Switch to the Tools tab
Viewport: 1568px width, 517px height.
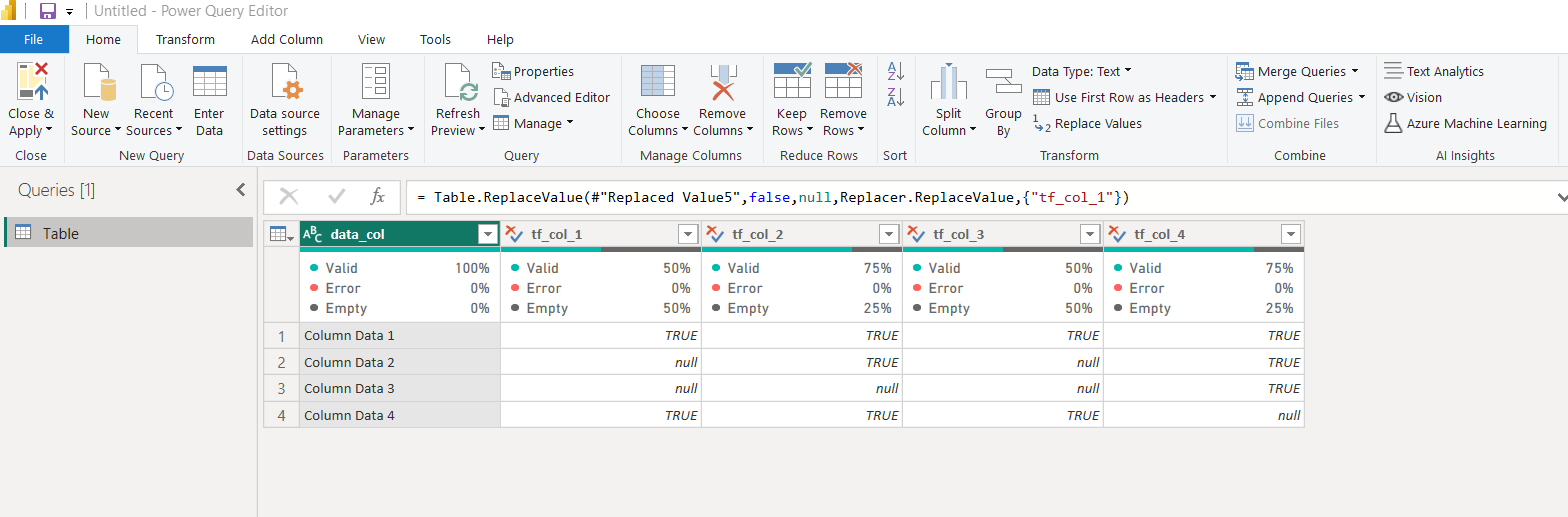pos(435,39)
